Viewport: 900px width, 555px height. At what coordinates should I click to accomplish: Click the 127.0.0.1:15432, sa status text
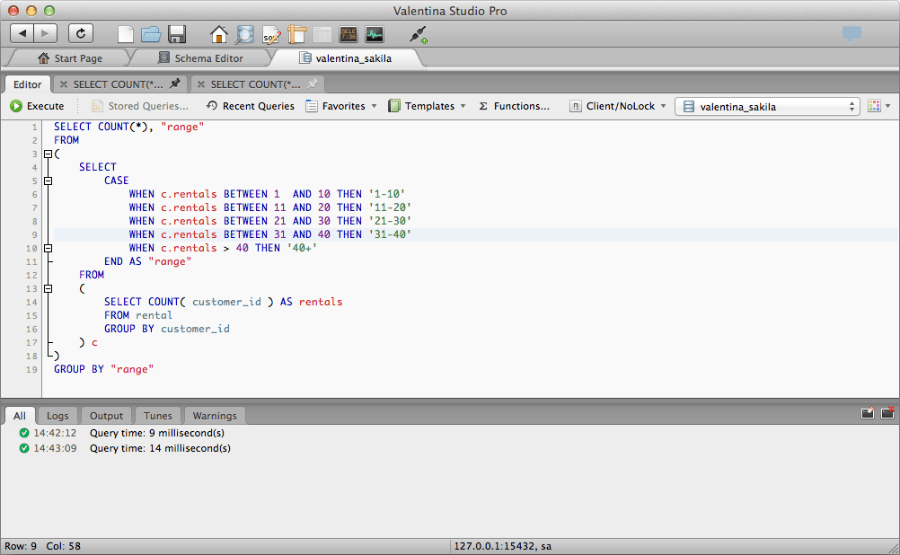(x=503, y=546)
